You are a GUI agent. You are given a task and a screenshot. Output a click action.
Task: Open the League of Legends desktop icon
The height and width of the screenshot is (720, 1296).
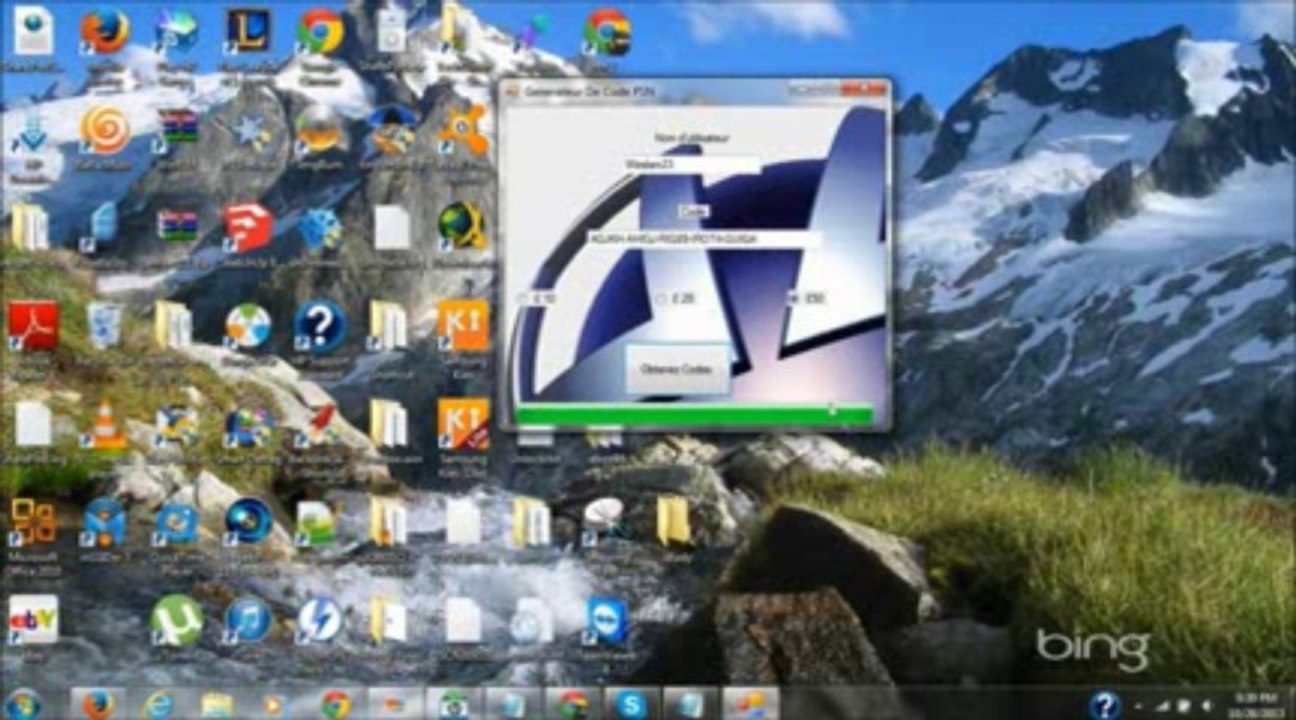click(248, 32)
